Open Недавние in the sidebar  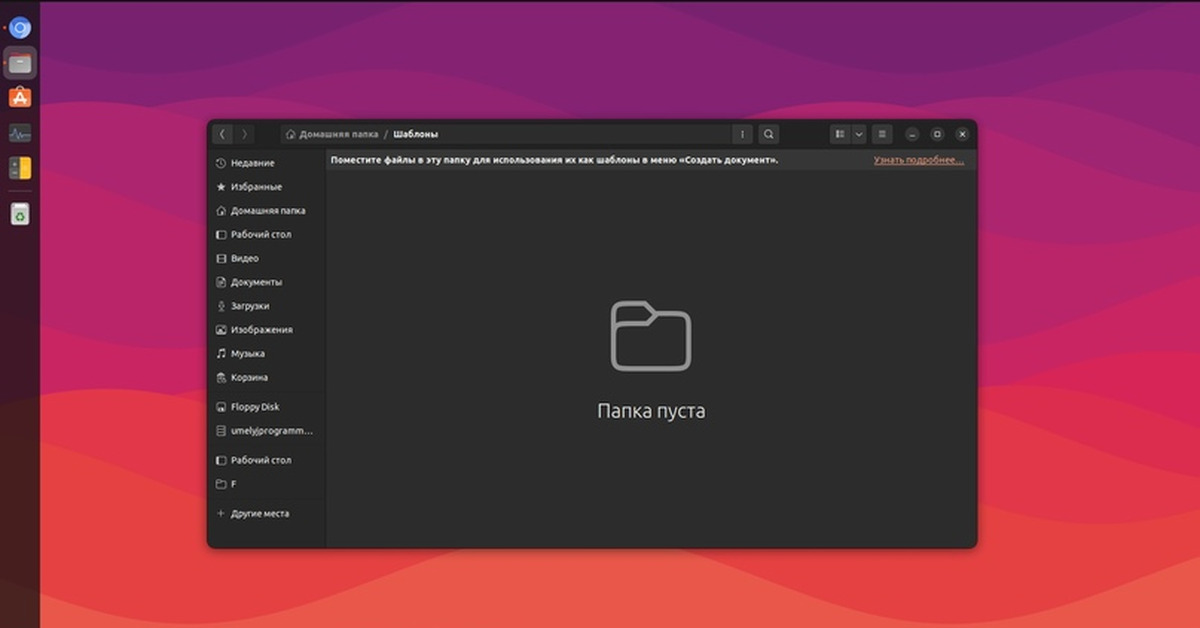[x=252, y=163]
